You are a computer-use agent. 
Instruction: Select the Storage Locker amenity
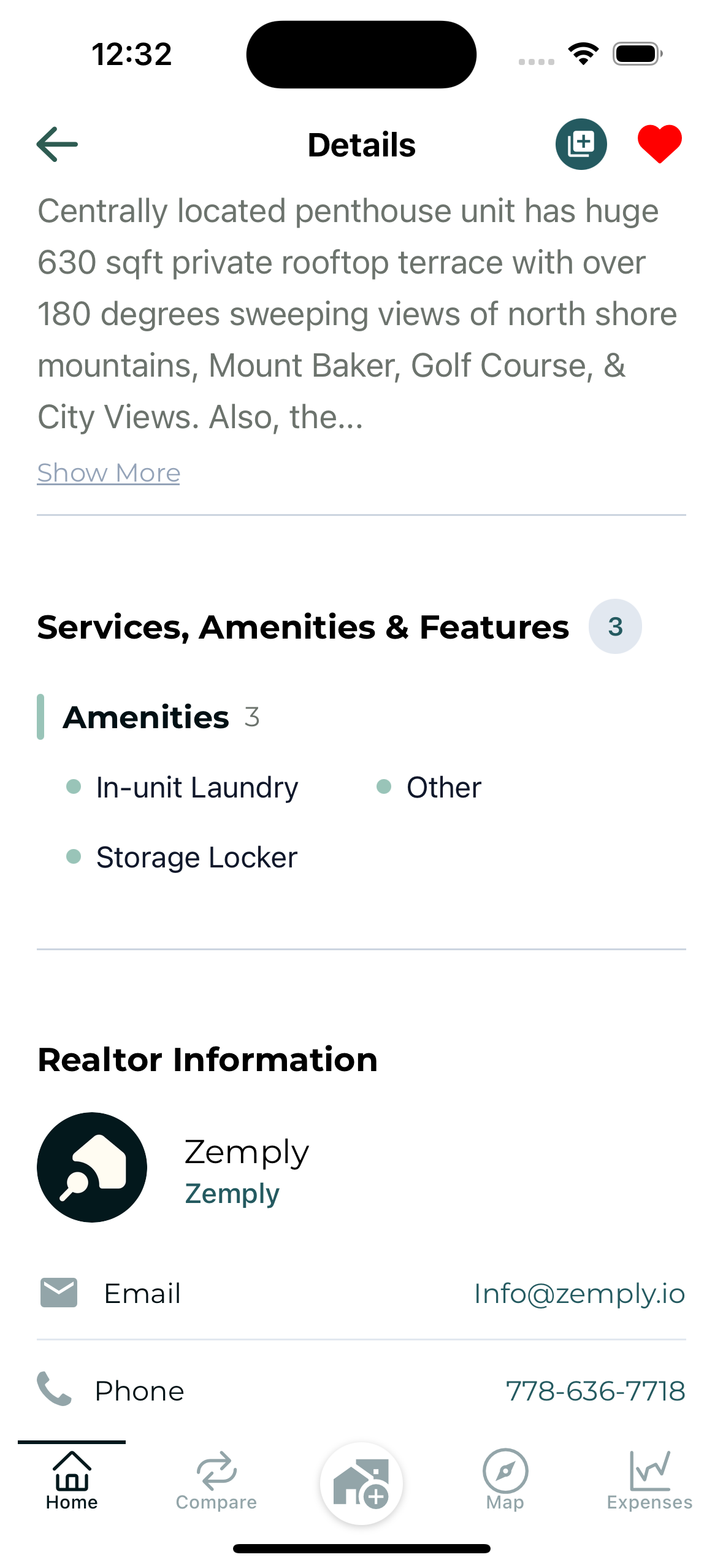(x=197, y=857)
